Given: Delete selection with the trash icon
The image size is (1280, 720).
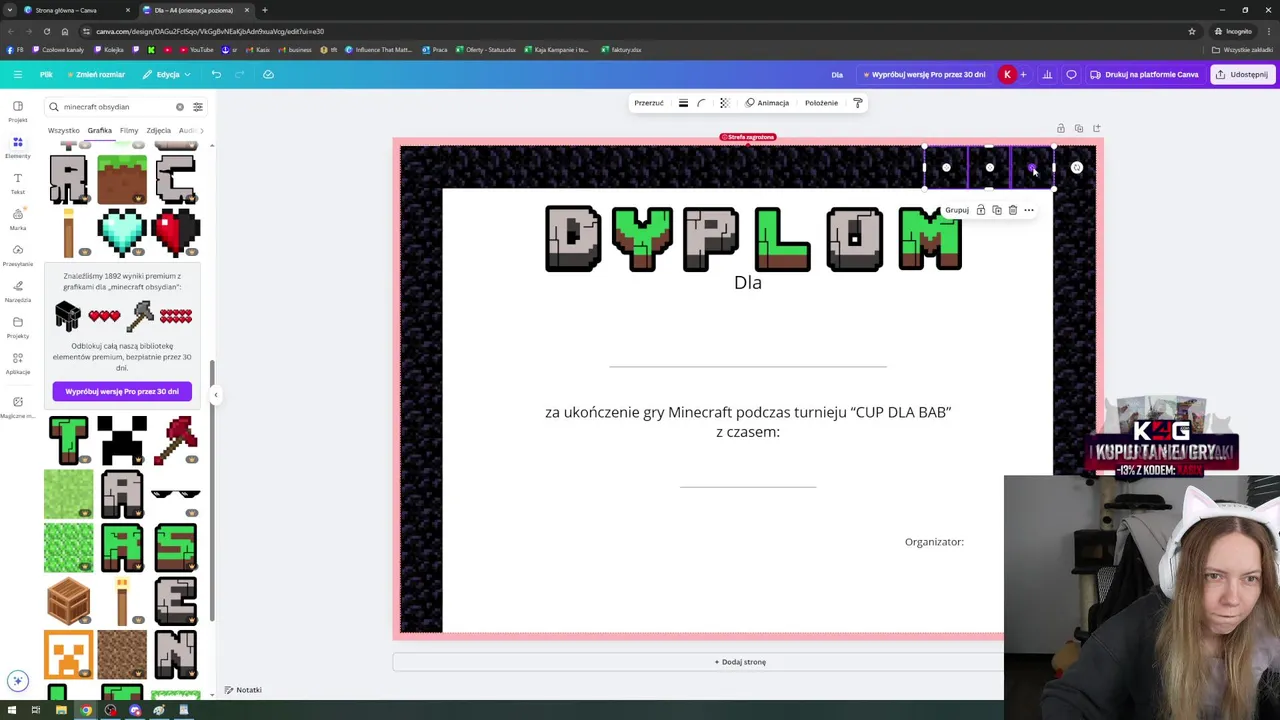Looking at the screenshot, I should point(1013,210).
